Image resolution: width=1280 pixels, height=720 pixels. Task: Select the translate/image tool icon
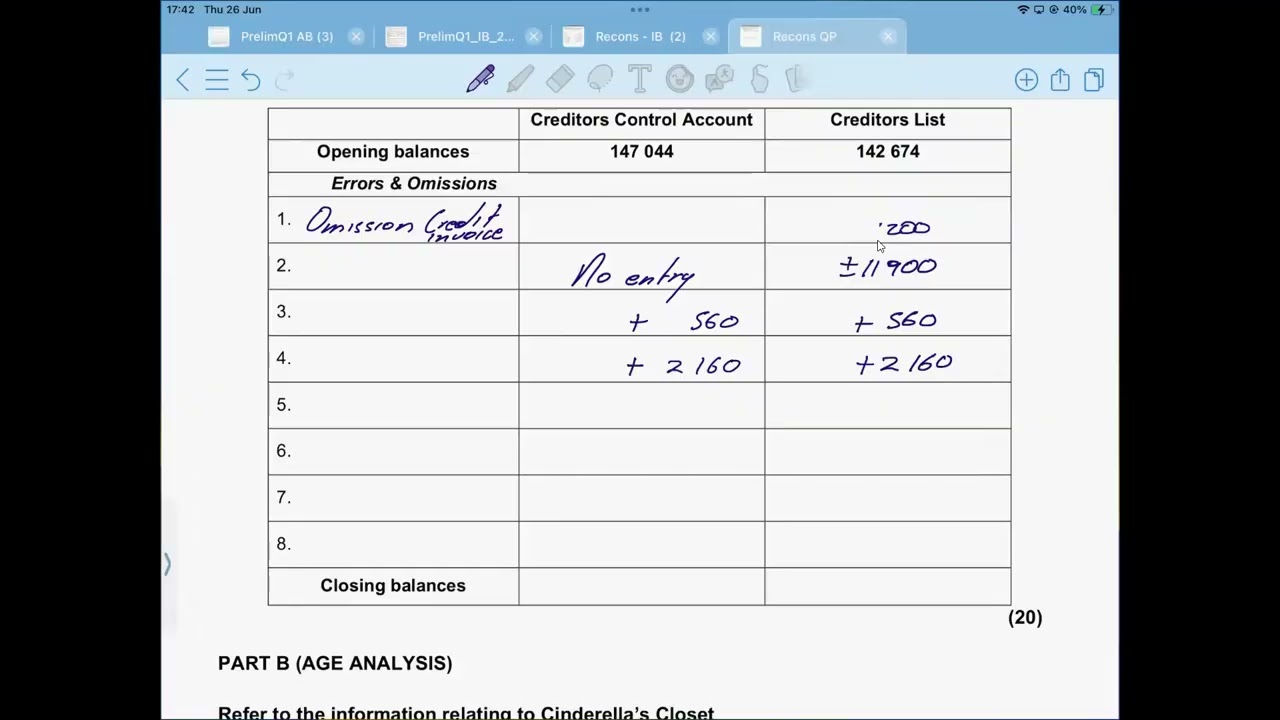[x=719, y=79]
